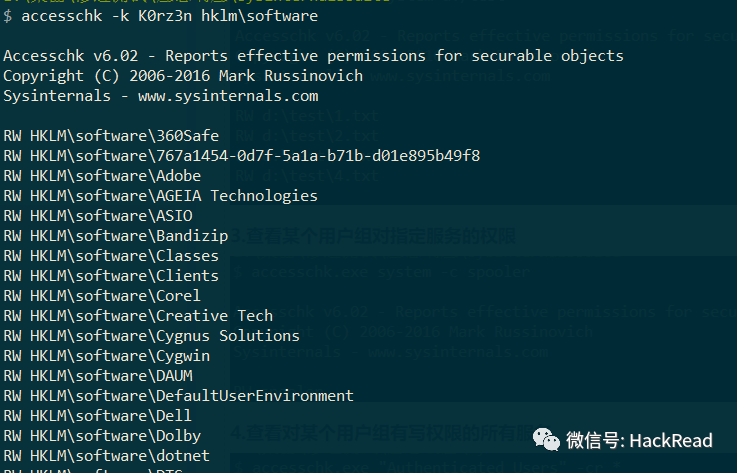Select the HKLM\software\360Safe line

[111, 136]
